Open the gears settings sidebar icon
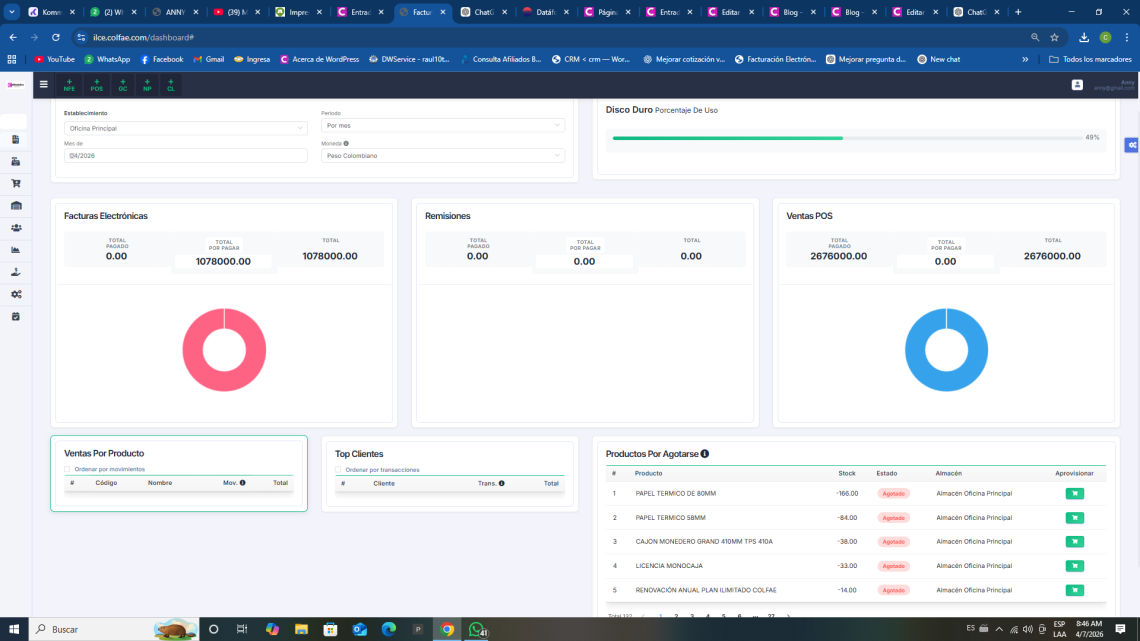The image size is (1140, 641). [16, 294]
